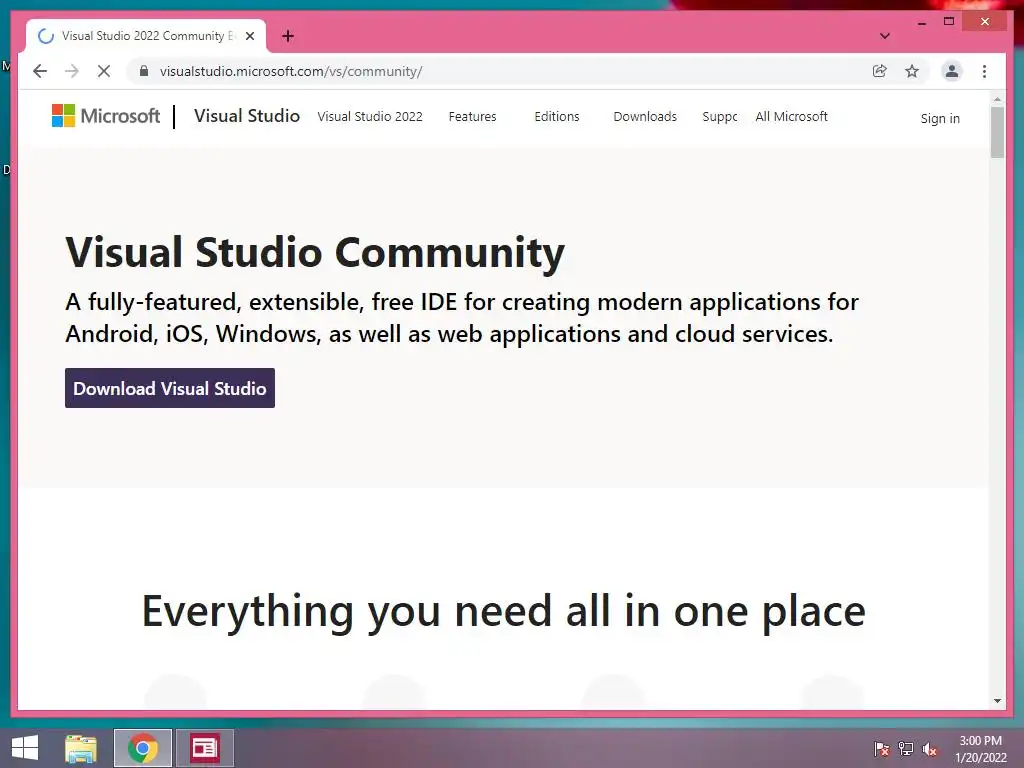The width and height of the screenshot is (1024, 768).
Task: Go back to the previous page
Action: [x=40, y=71]
